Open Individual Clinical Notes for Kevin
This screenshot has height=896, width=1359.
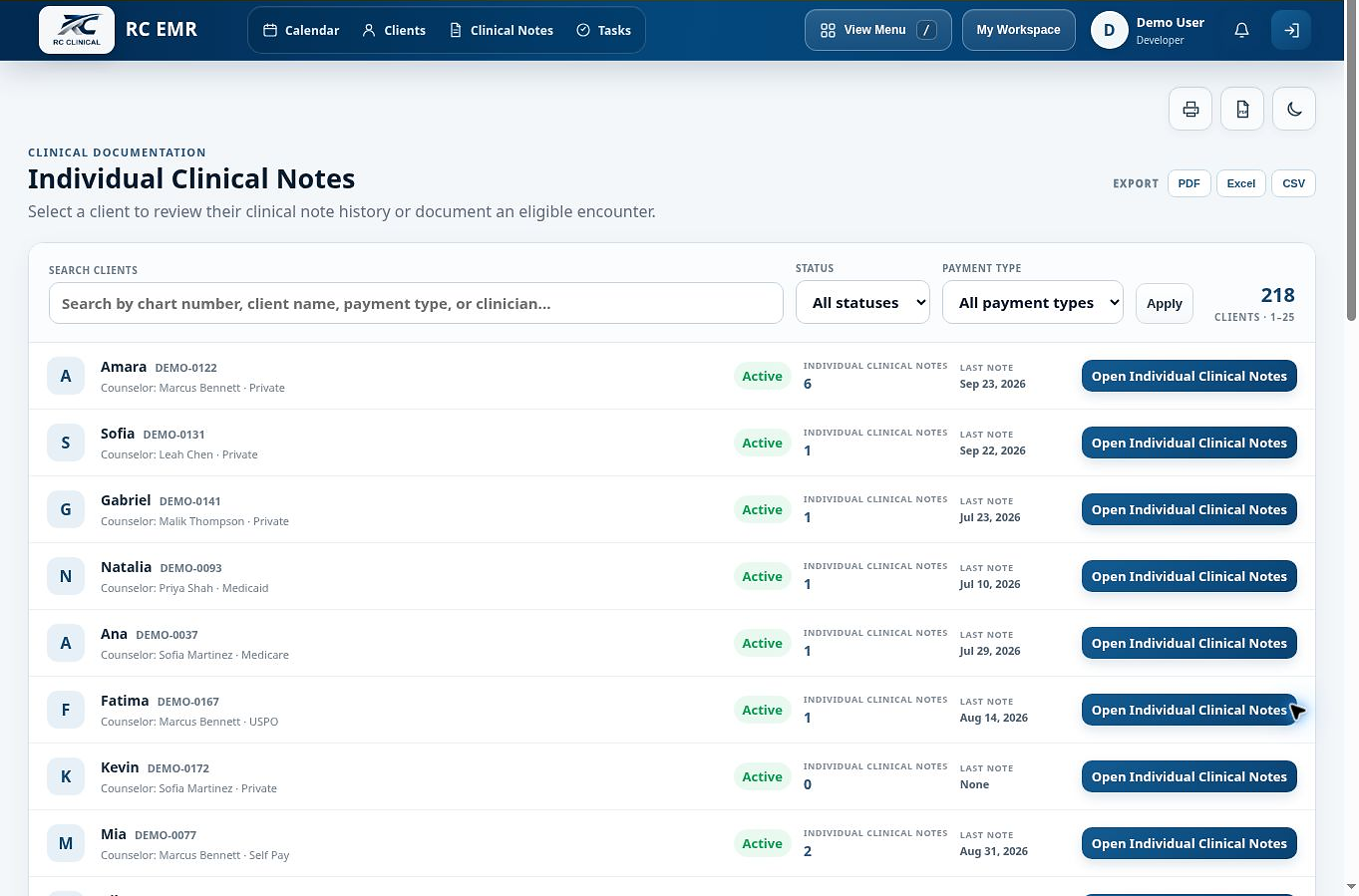click(1189, 776)
